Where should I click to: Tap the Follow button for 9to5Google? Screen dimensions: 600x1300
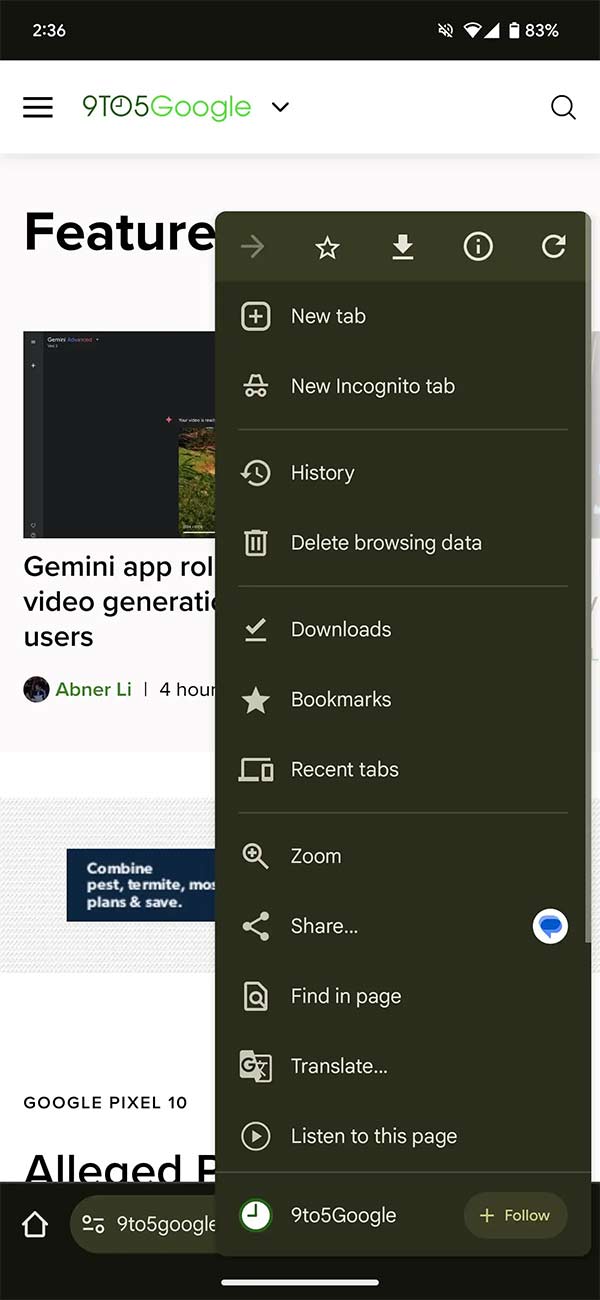(515, 1215)
